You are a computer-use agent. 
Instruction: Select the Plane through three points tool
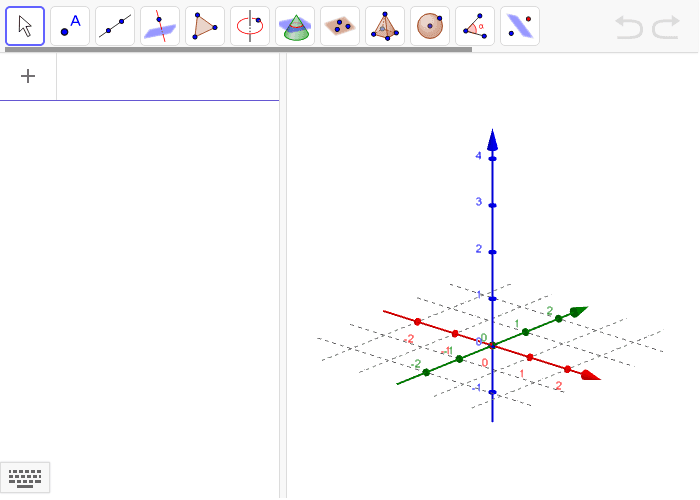point(340,26)
